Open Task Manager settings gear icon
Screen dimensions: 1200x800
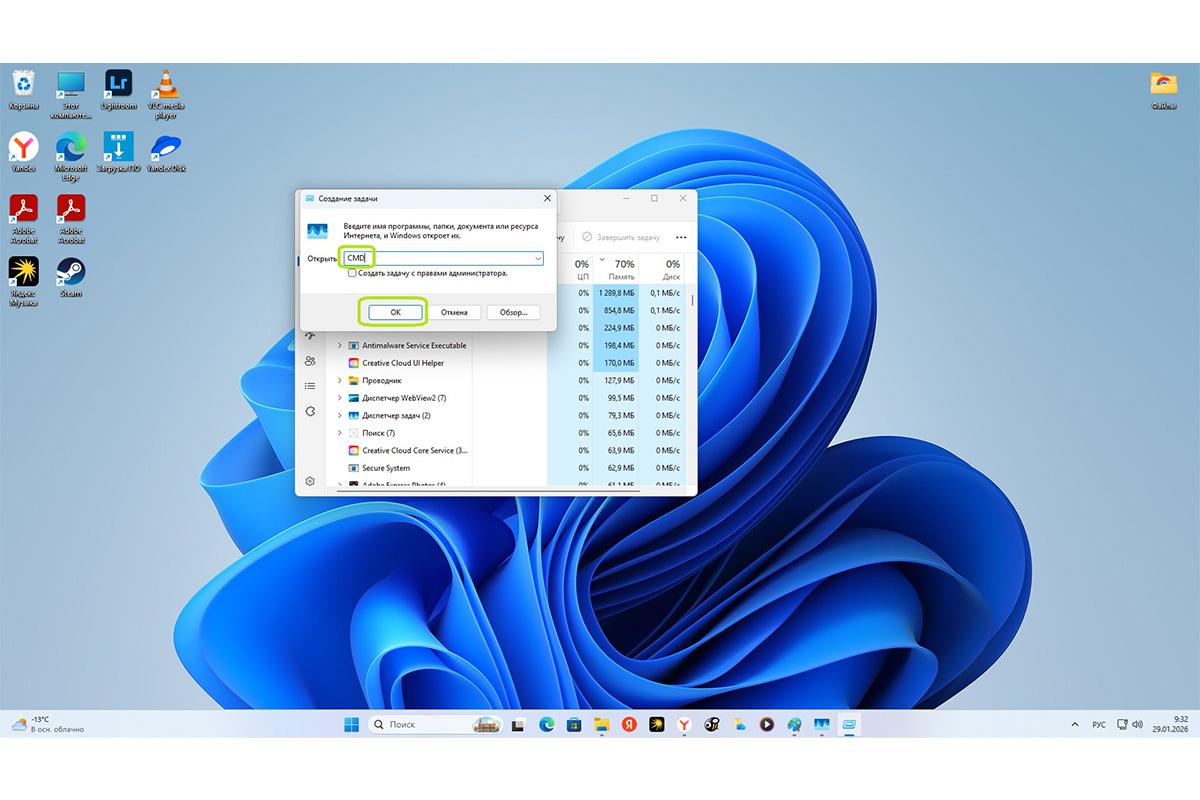click(310, 481)
